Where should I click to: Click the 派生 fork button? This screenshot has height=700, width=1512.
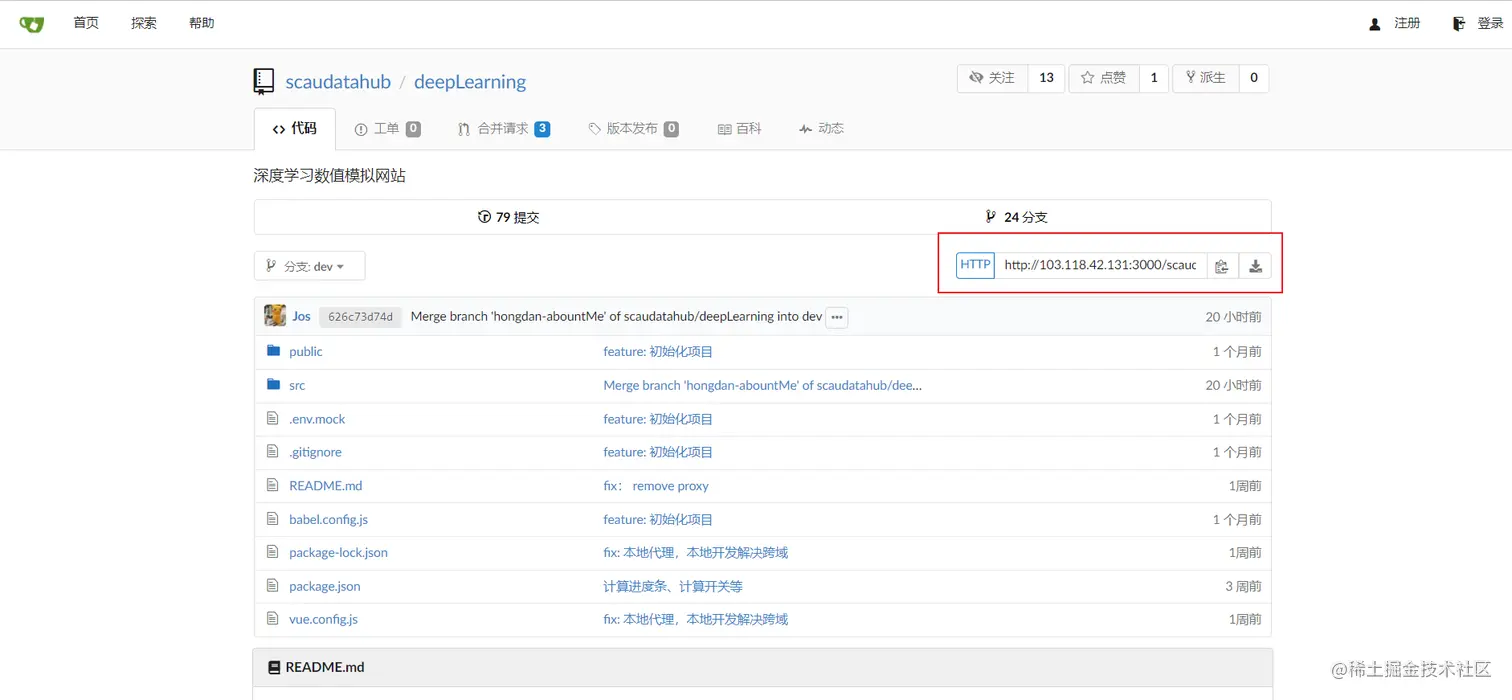1205,78
